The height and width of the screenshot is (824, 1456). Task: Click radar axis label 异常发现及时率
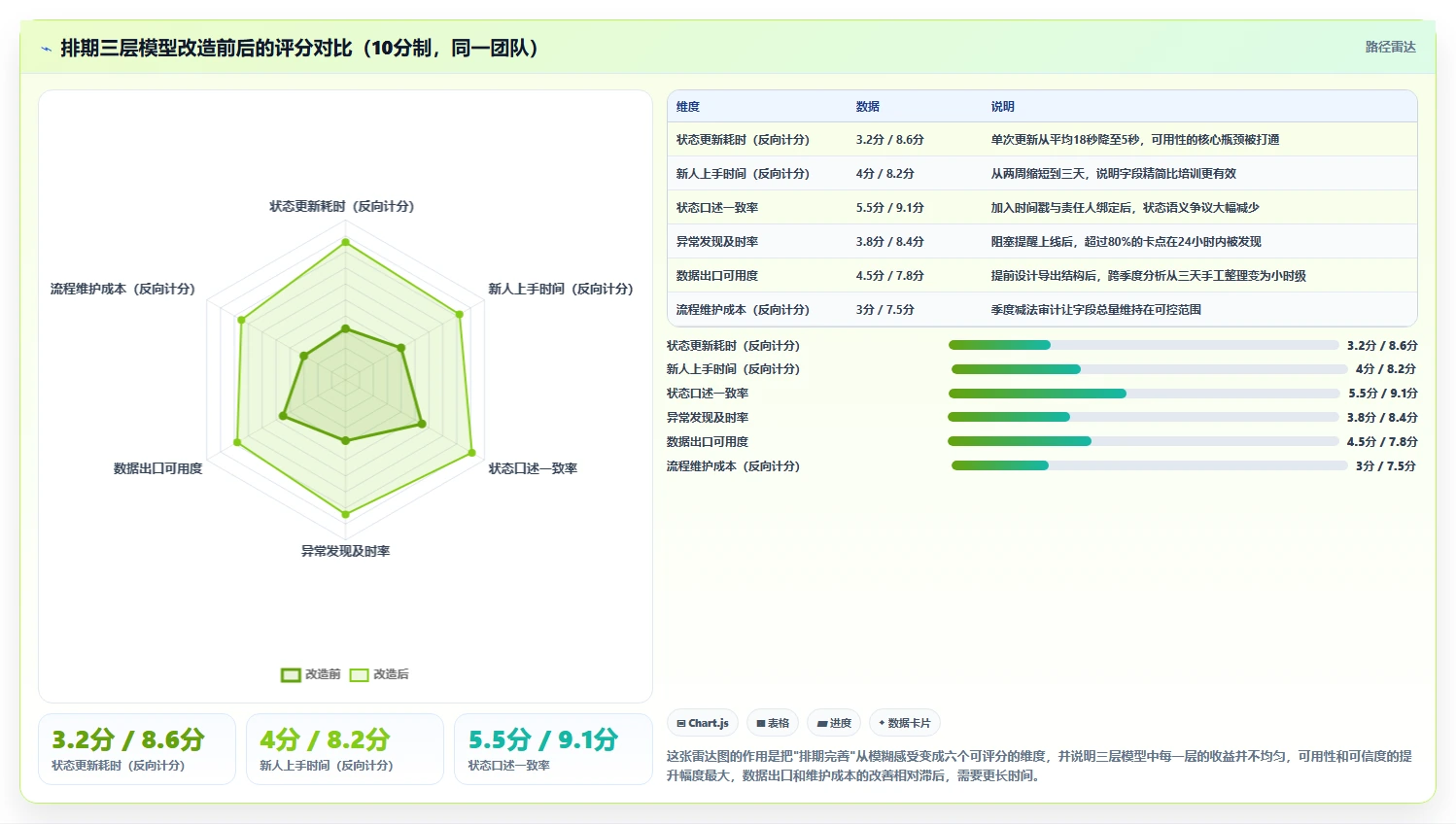[x=345, y=551]
